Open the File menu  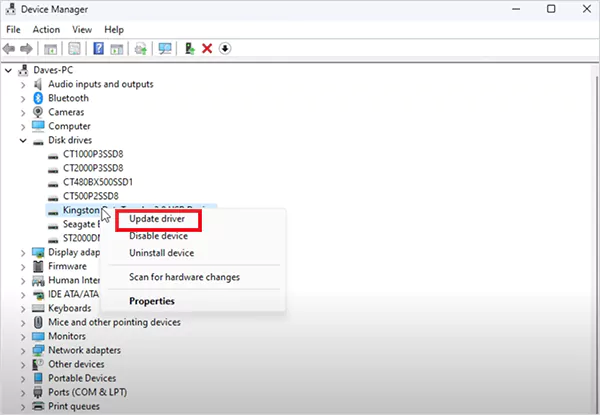pyautogui.click(x=13, y=29)
